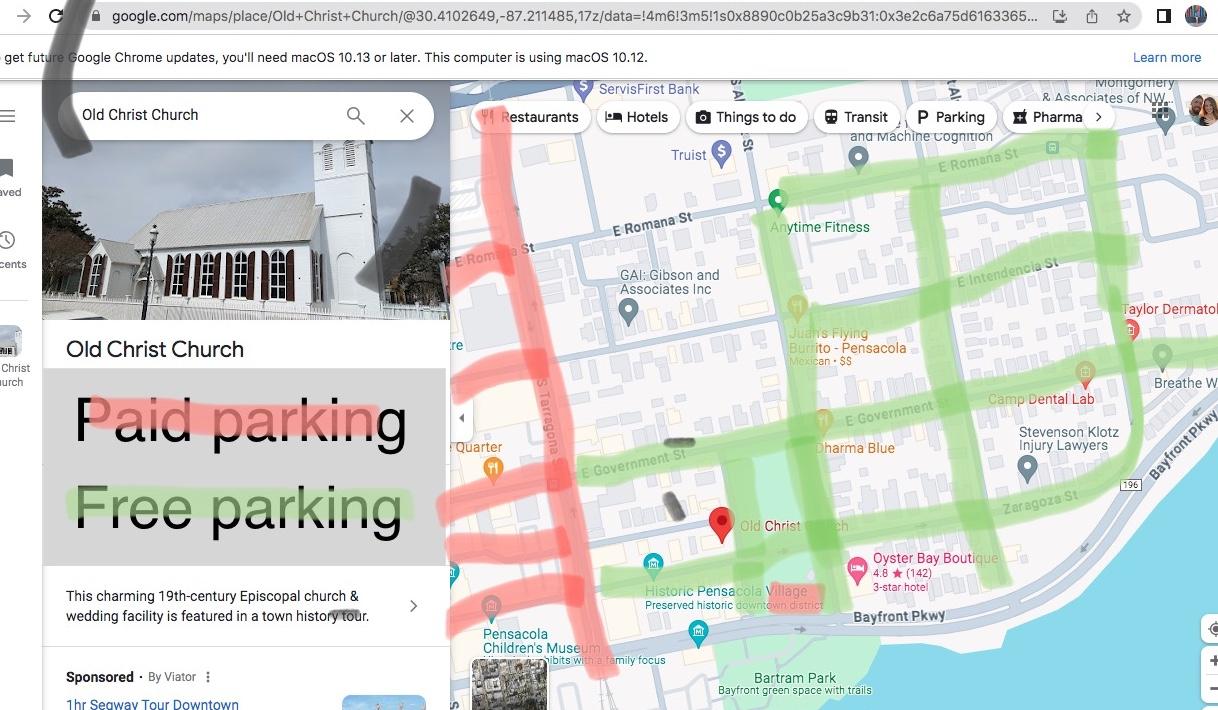The width and height of the screenshot is (1218, 710).
Task: Filter map by Hotels
Action: click(637, 117)
